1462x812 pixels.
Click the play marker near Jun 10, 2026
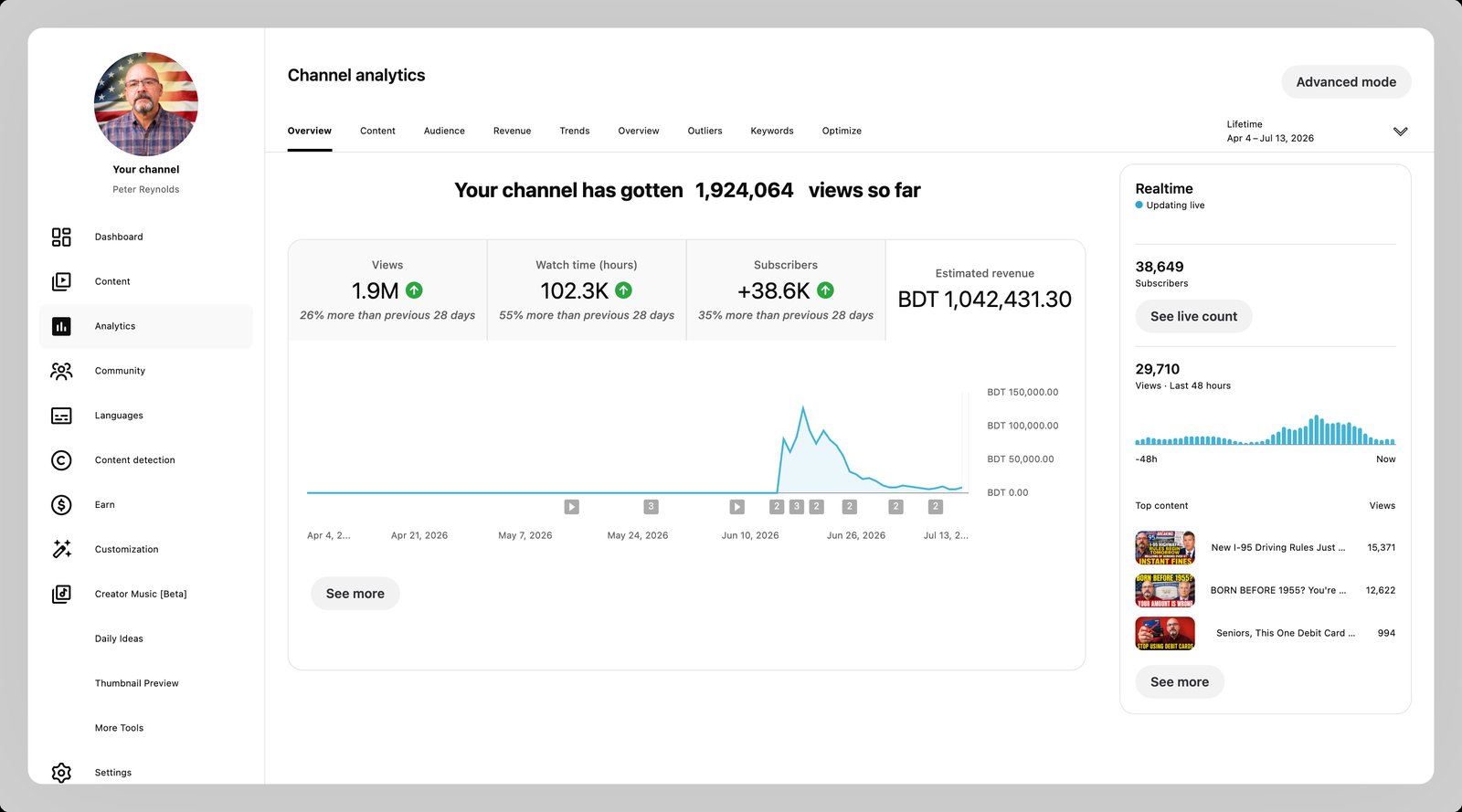click(x=736, y=507)
